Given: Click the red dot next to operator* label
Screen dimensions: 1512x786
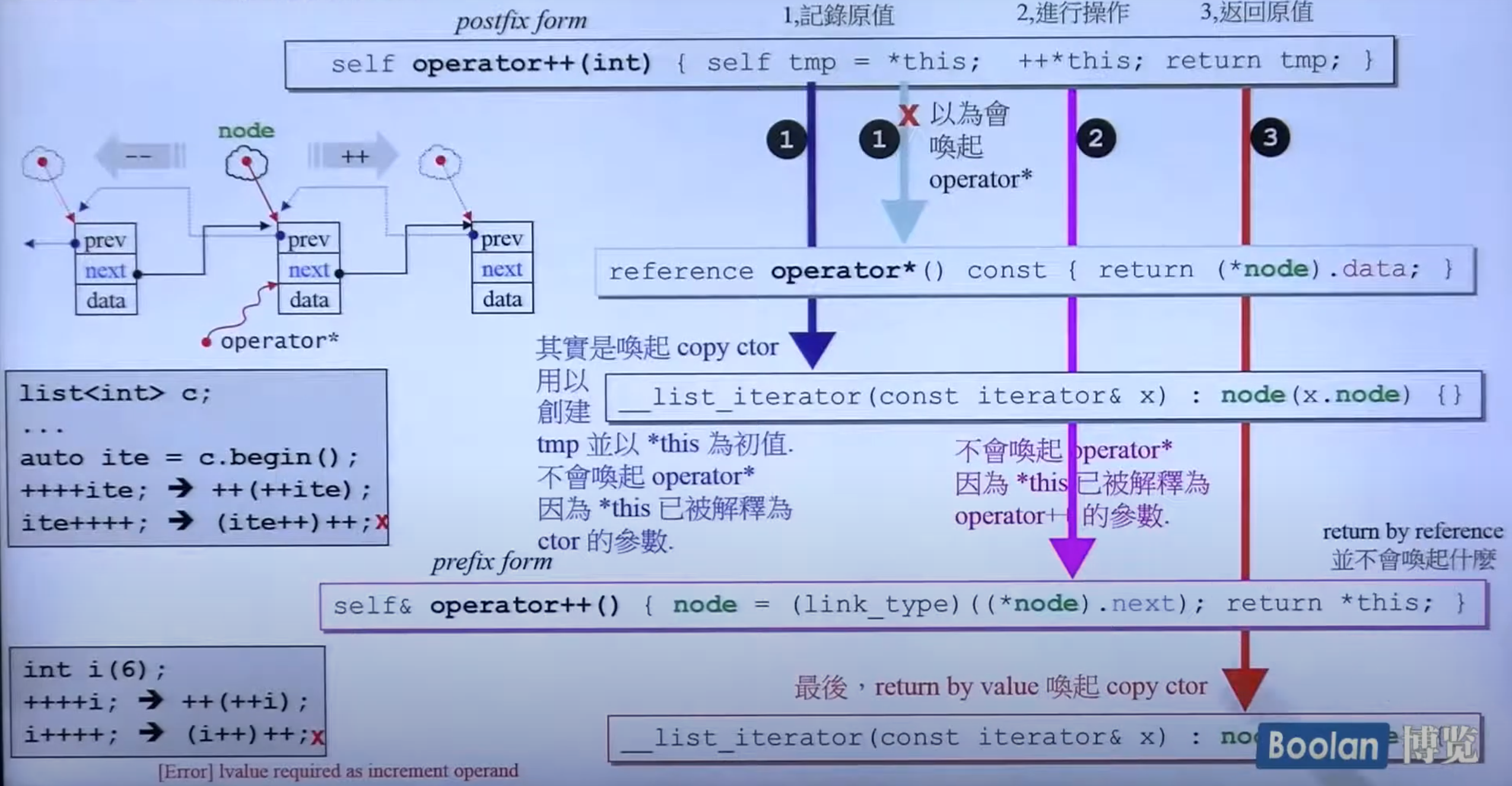Looking at the screenshot, I should click(x=207, y=342).
